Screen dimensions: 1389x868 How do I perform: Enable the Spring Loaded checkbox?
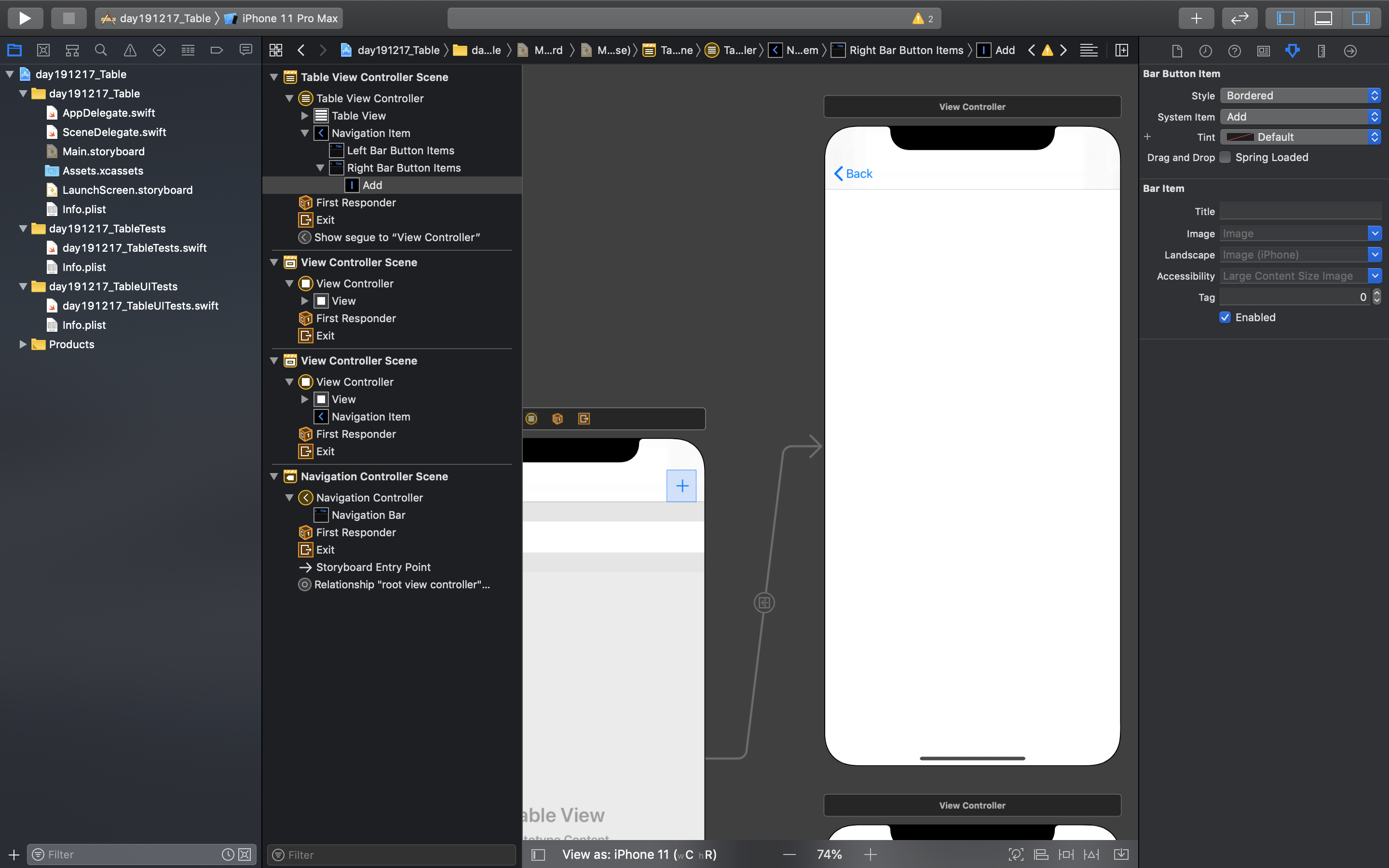[x=1225, y=157]
